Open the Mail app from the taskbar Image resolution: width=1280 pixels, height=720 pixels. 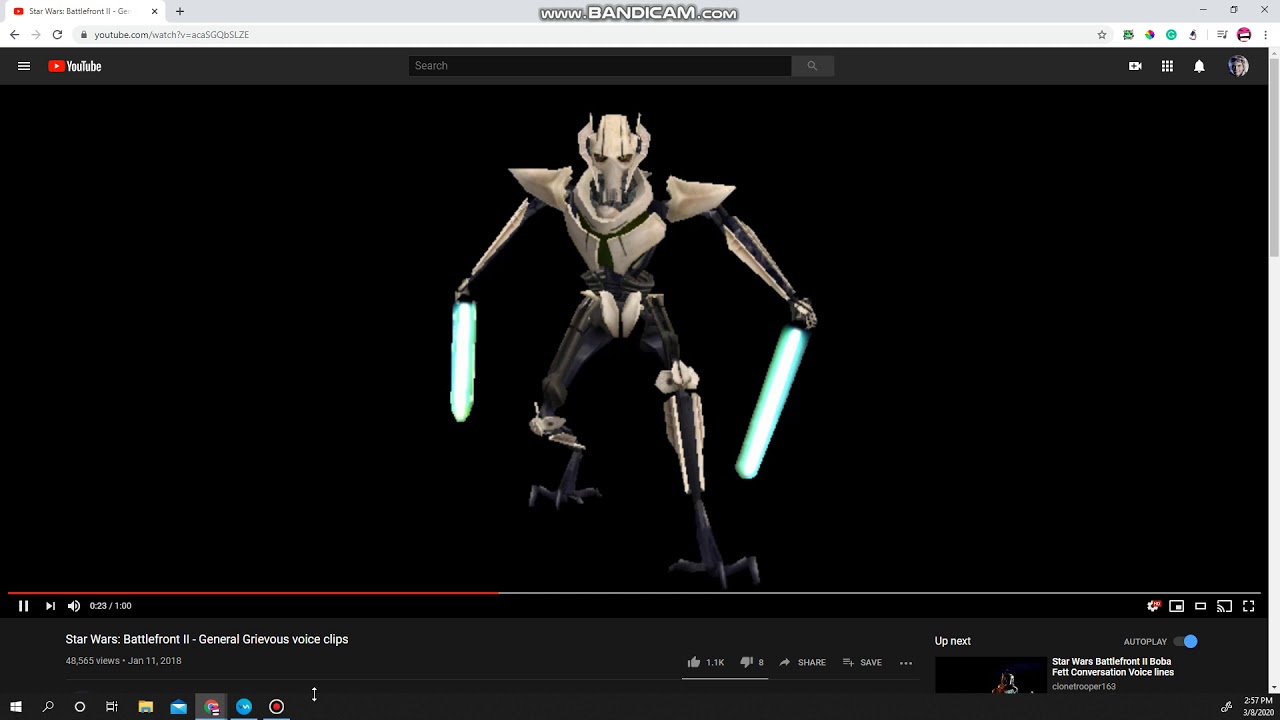[178, 707]
